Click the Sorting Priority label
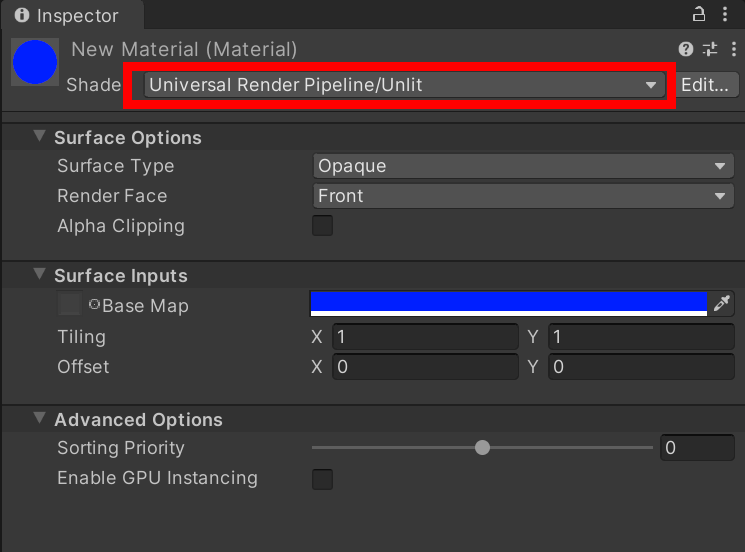745x552 pixels. click(121, 448)
